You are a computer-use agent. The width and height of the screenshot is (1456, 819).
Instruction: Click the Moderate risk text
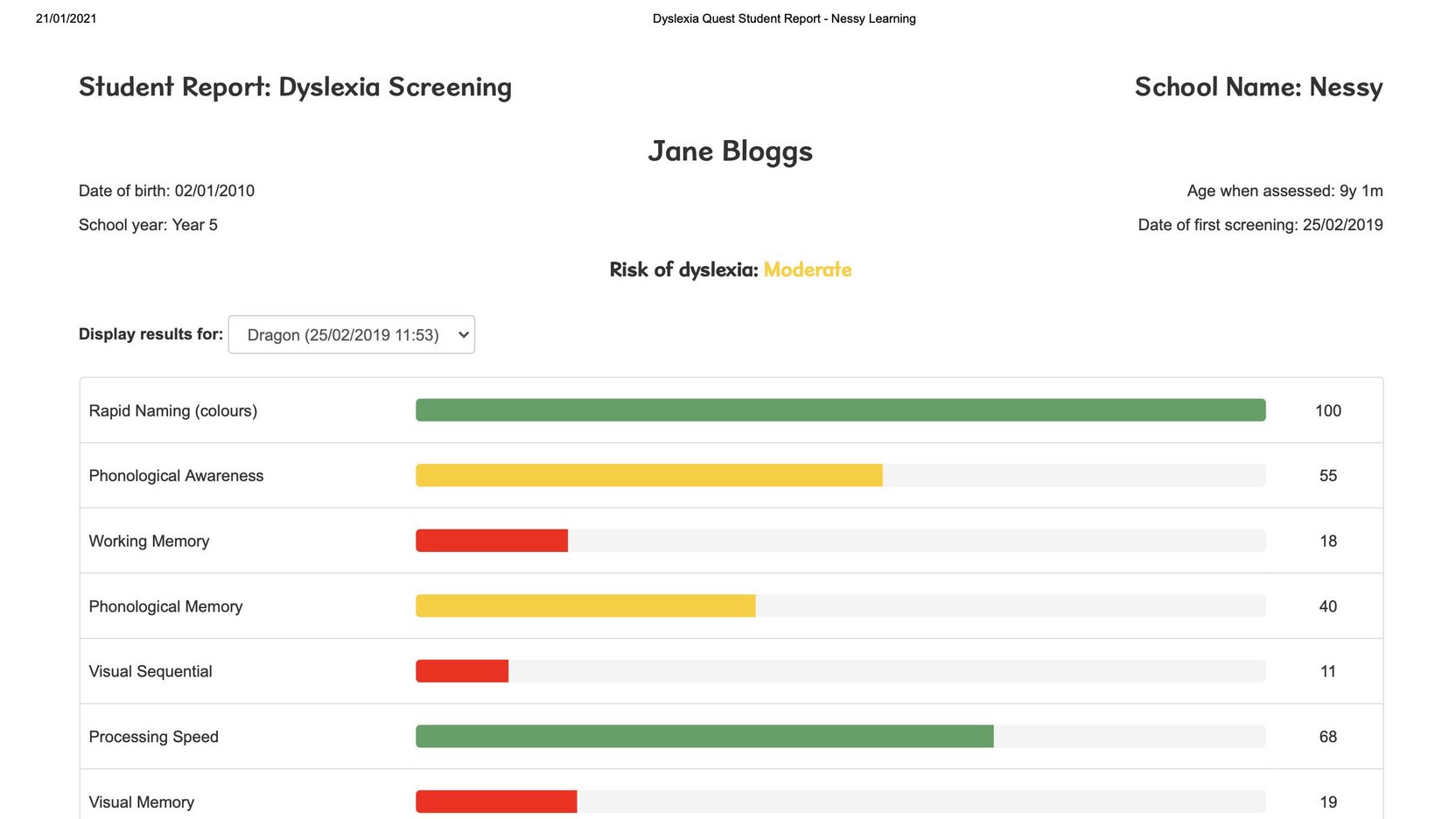pos(808,269)
